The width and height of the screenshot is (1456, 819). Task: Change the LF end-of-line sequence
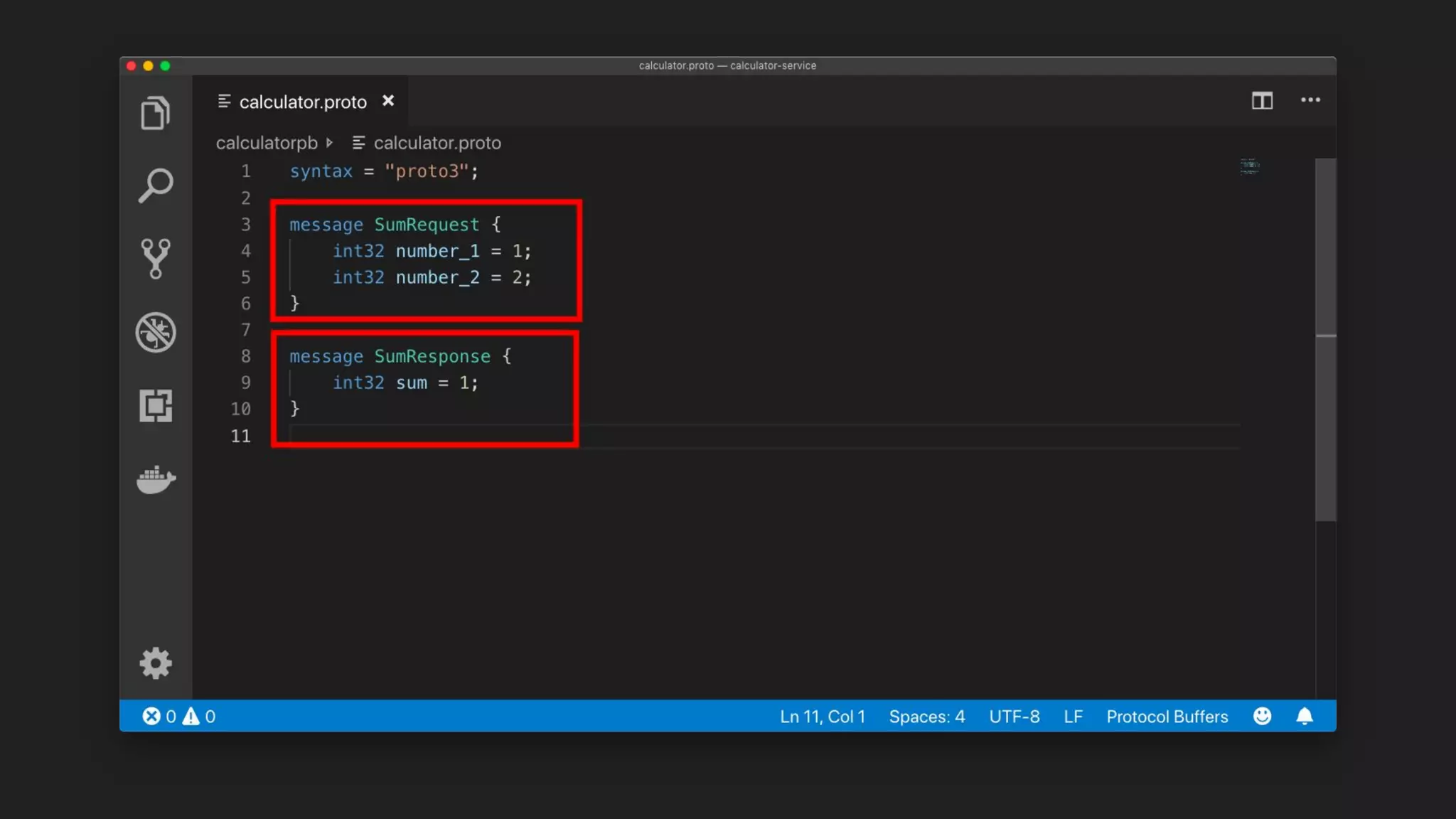pos(1073,717)
